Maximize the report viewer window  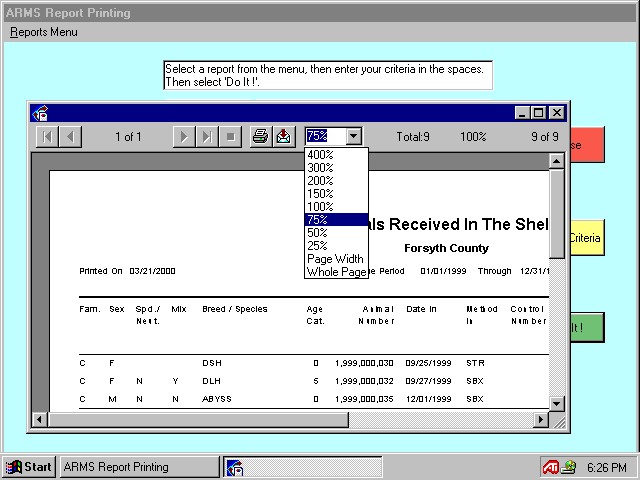click(x=538, y=113)
